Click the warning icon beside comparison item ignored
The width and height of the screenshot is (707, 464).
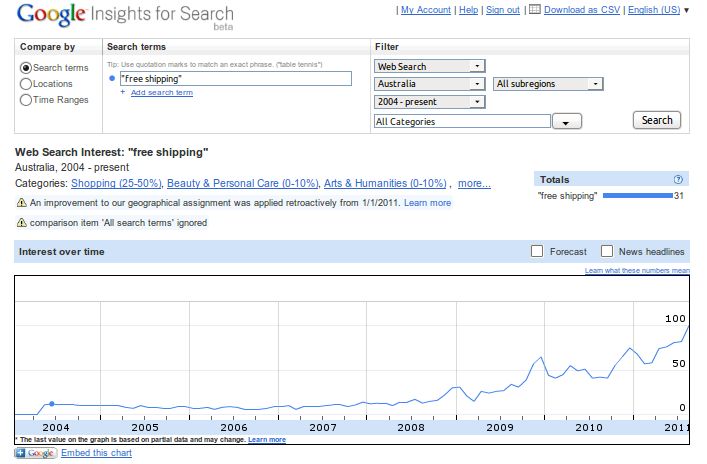21,222
